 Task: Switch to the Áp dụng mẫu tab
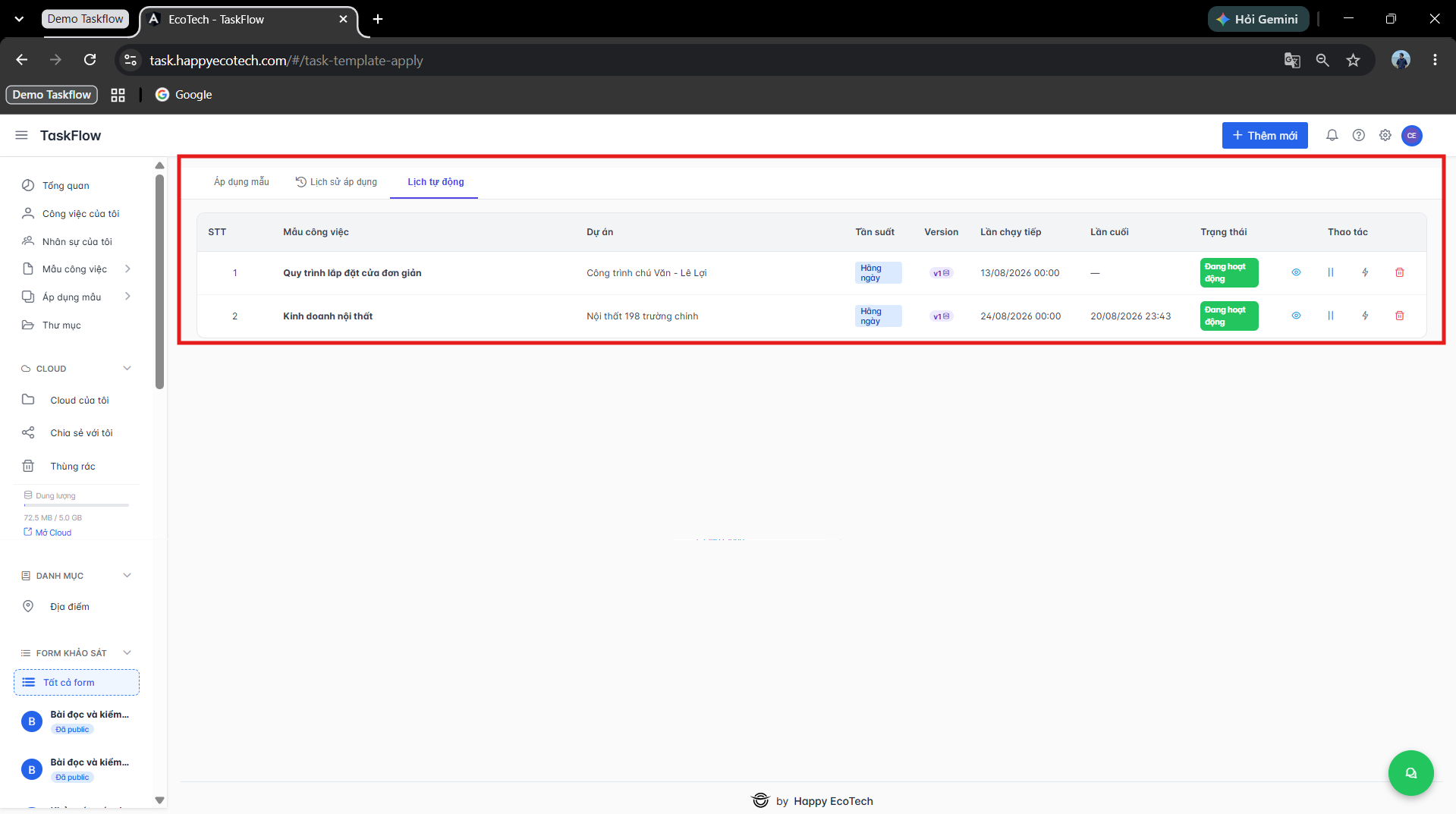(x=241, y=182)
